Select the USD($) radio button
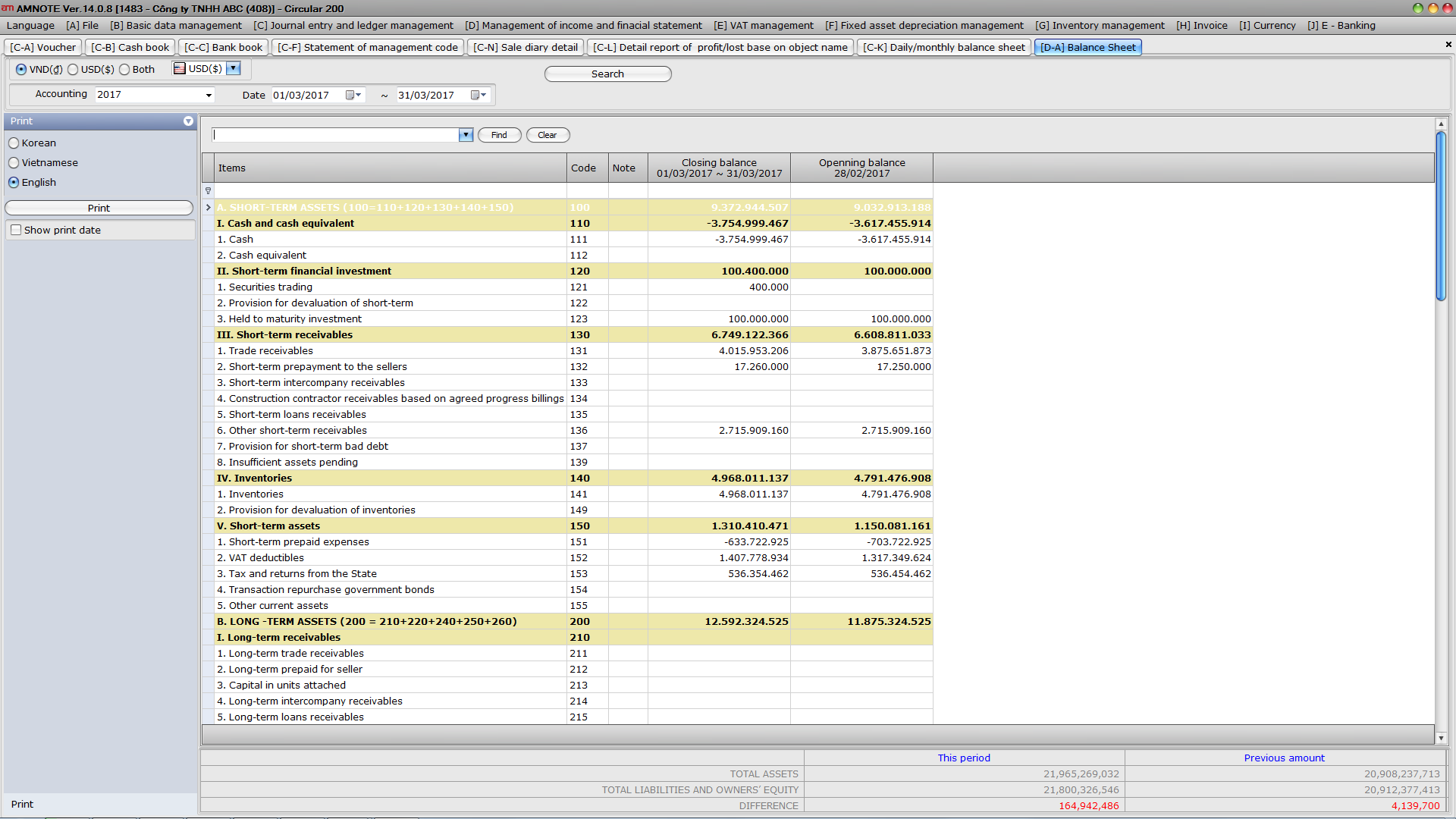Screen dimensions: 1456x819 click(x=74, y=70)
